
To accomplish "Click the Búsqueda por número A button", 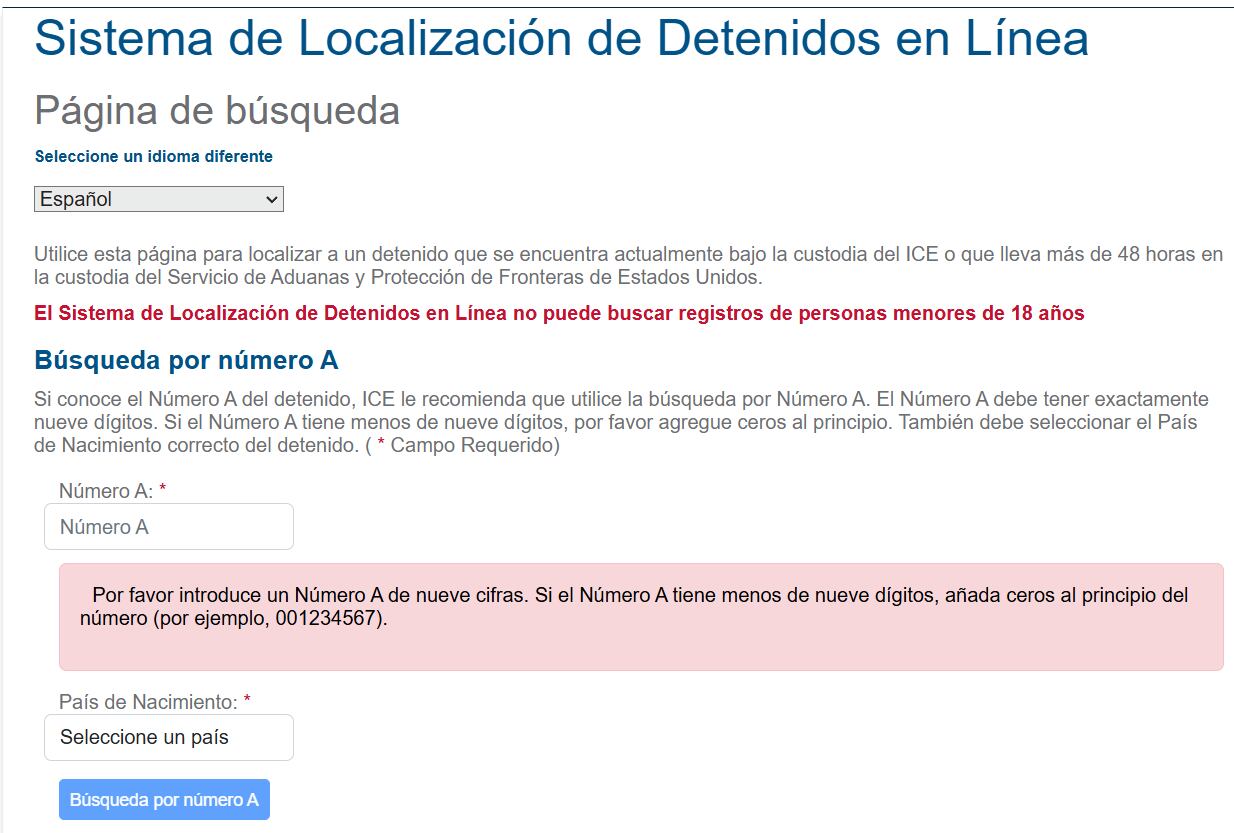I will pyautogui.click(x=164, y=799).
